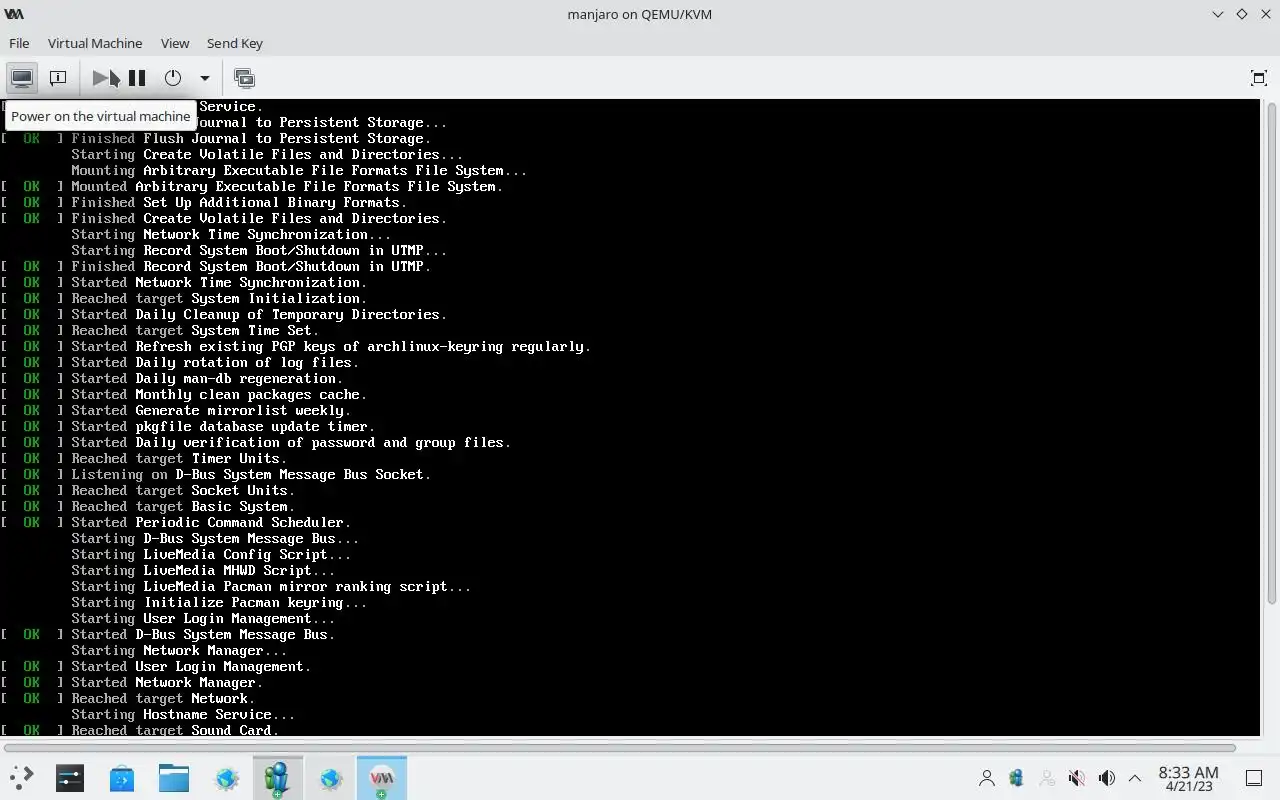This screenshot has height=800, width=1280.
Task: Open audio volume tray icon
Action: [x=1107, y=778]
